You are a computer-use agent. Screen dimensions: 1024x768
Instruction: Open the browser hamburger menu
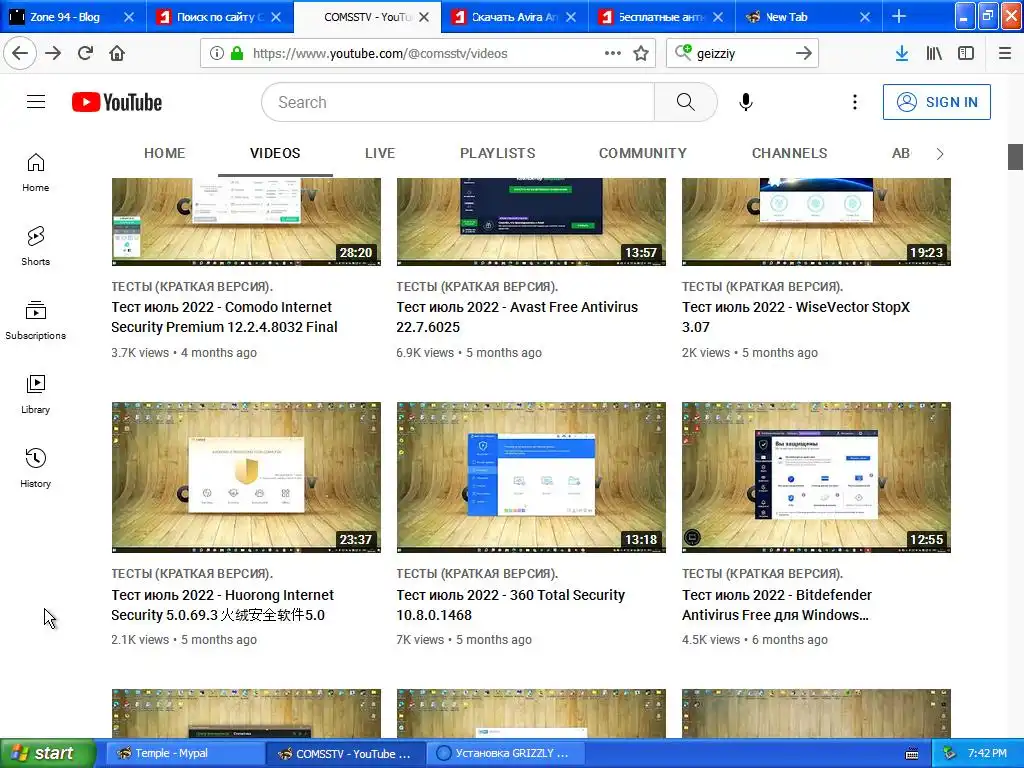[x=1005, y=54]
